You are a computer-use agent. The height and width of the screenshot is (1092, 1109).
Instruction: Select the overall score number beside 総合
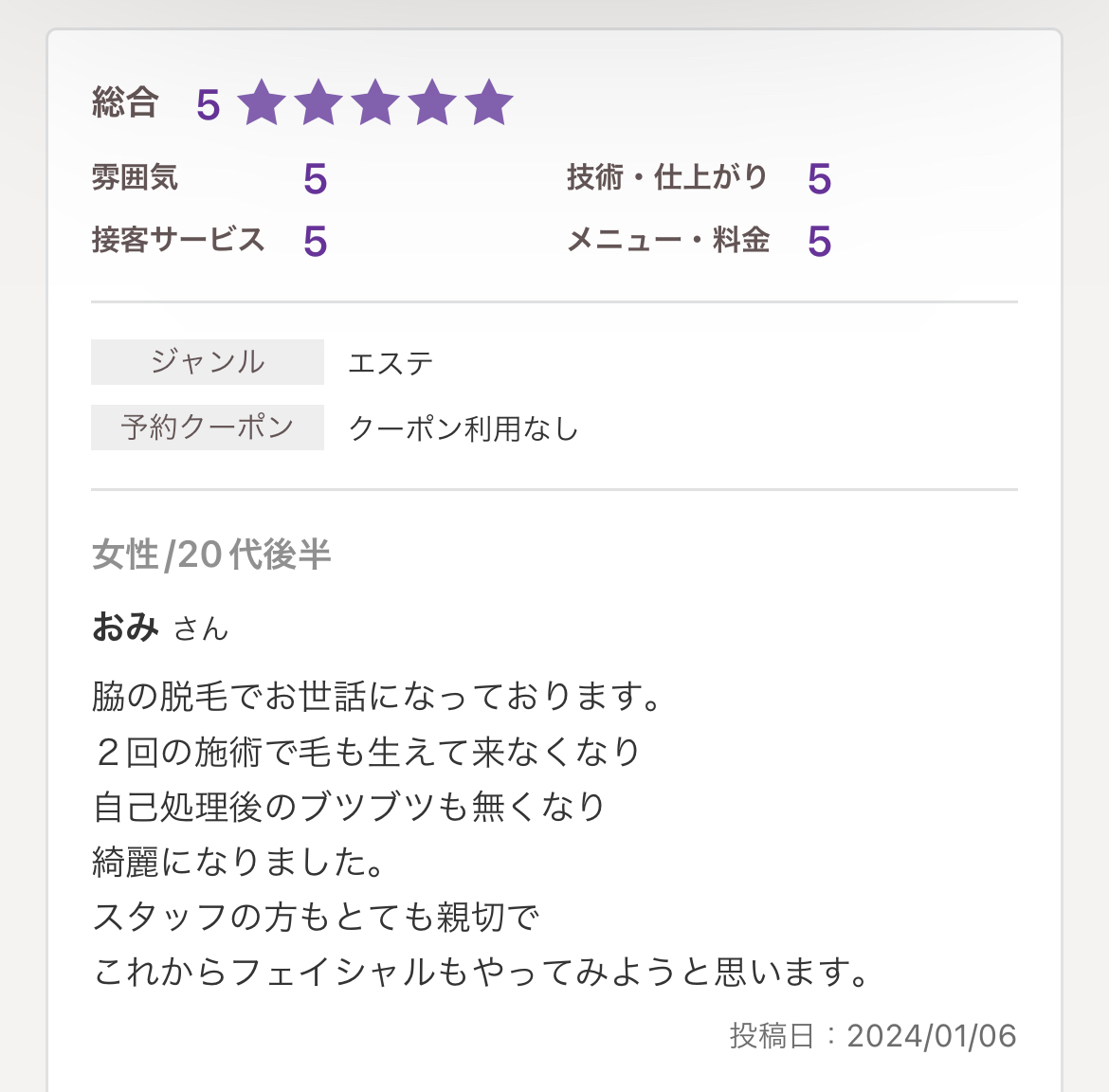208,104
